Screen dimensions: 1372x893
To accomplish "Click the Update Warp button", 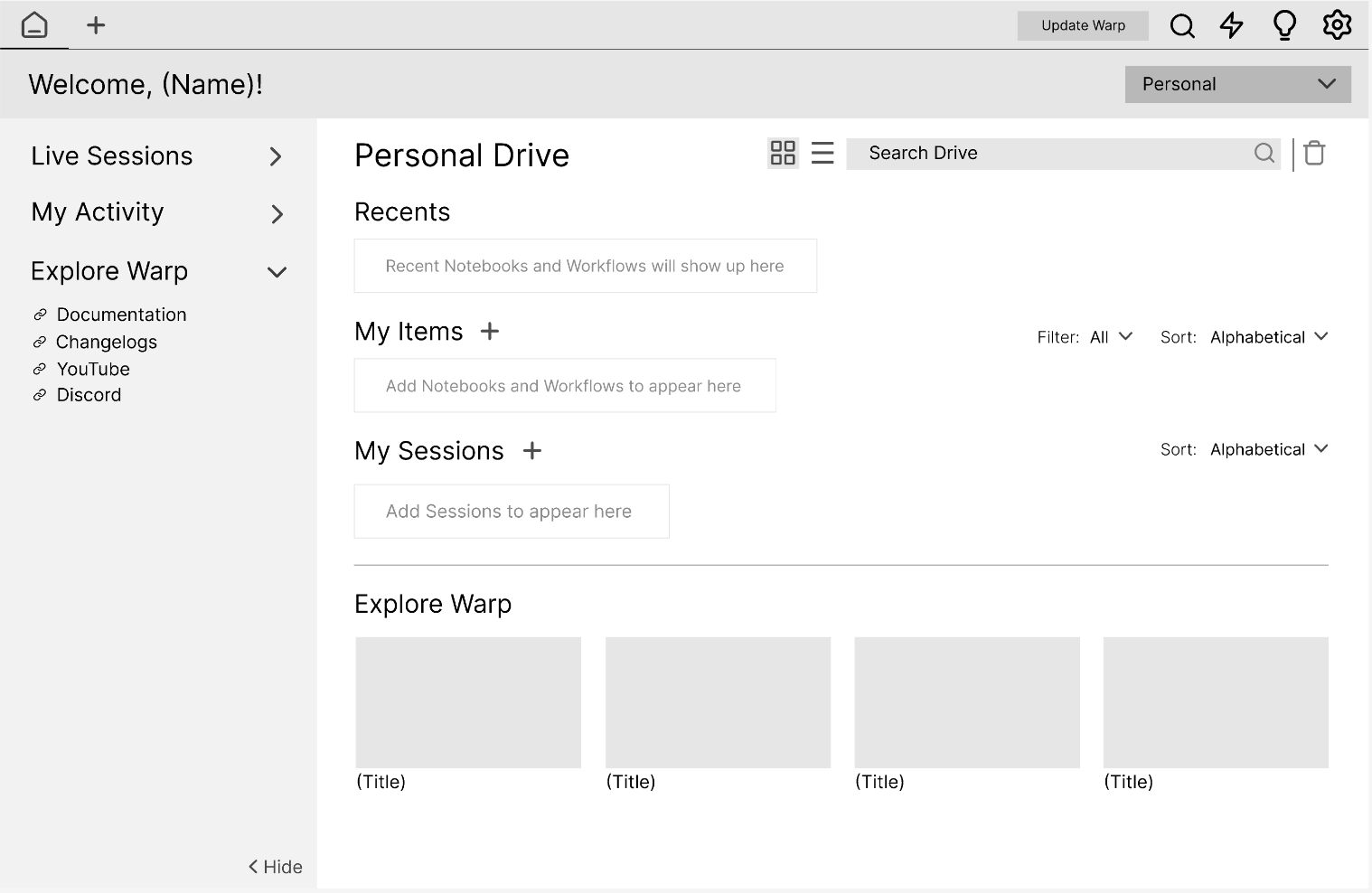I will pos(1083,25).
